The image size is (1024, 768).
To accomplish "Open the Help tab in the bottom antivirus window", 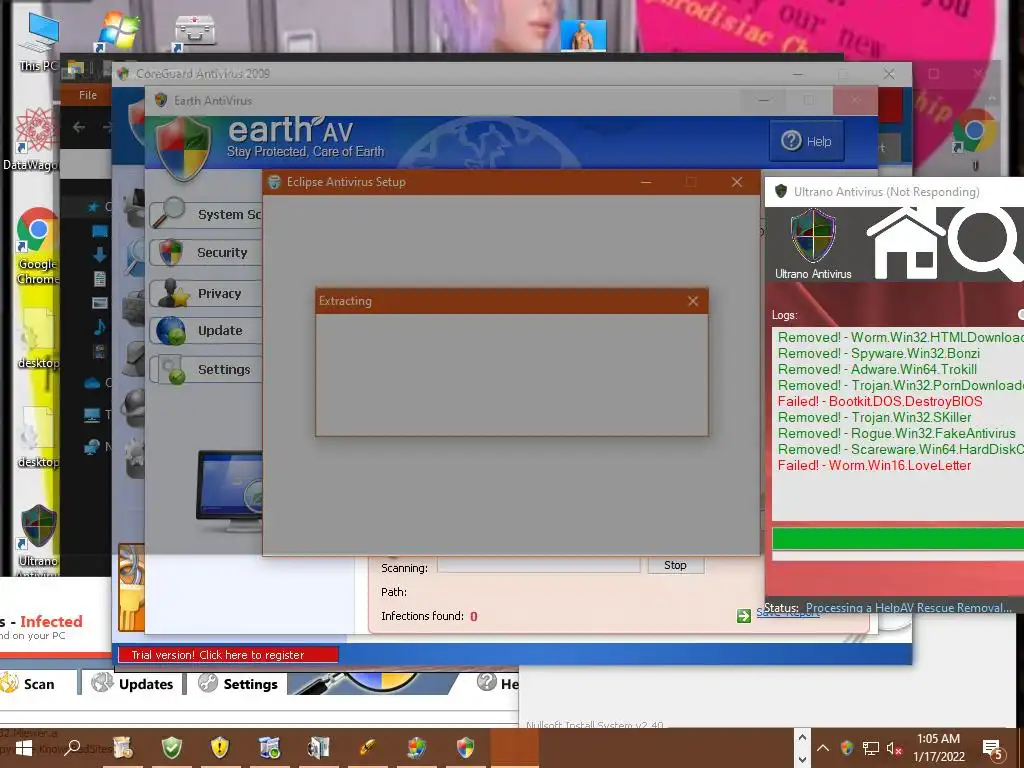I will 498,683.
